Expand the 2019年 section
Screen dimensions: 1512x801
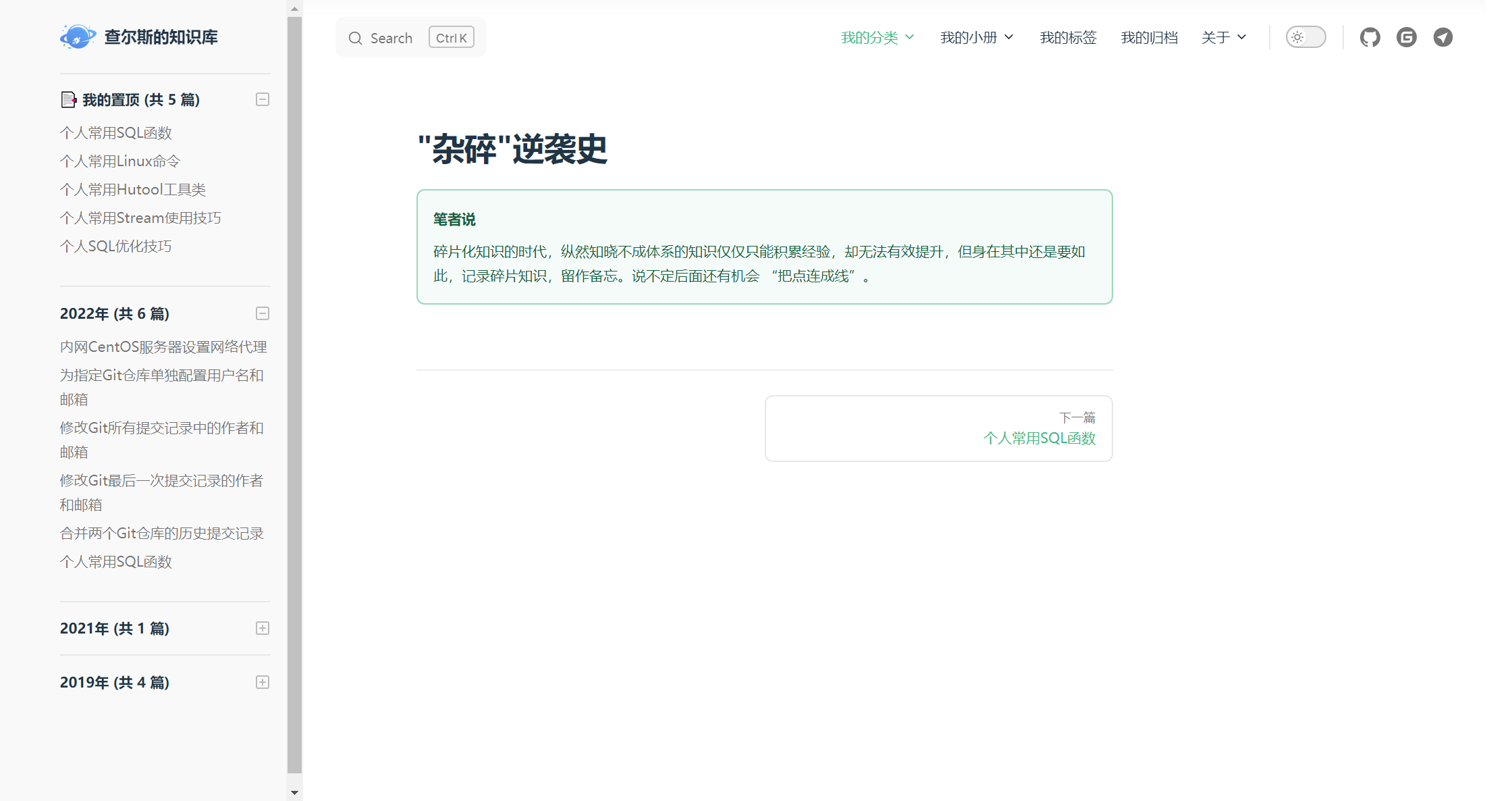[263, 682]
